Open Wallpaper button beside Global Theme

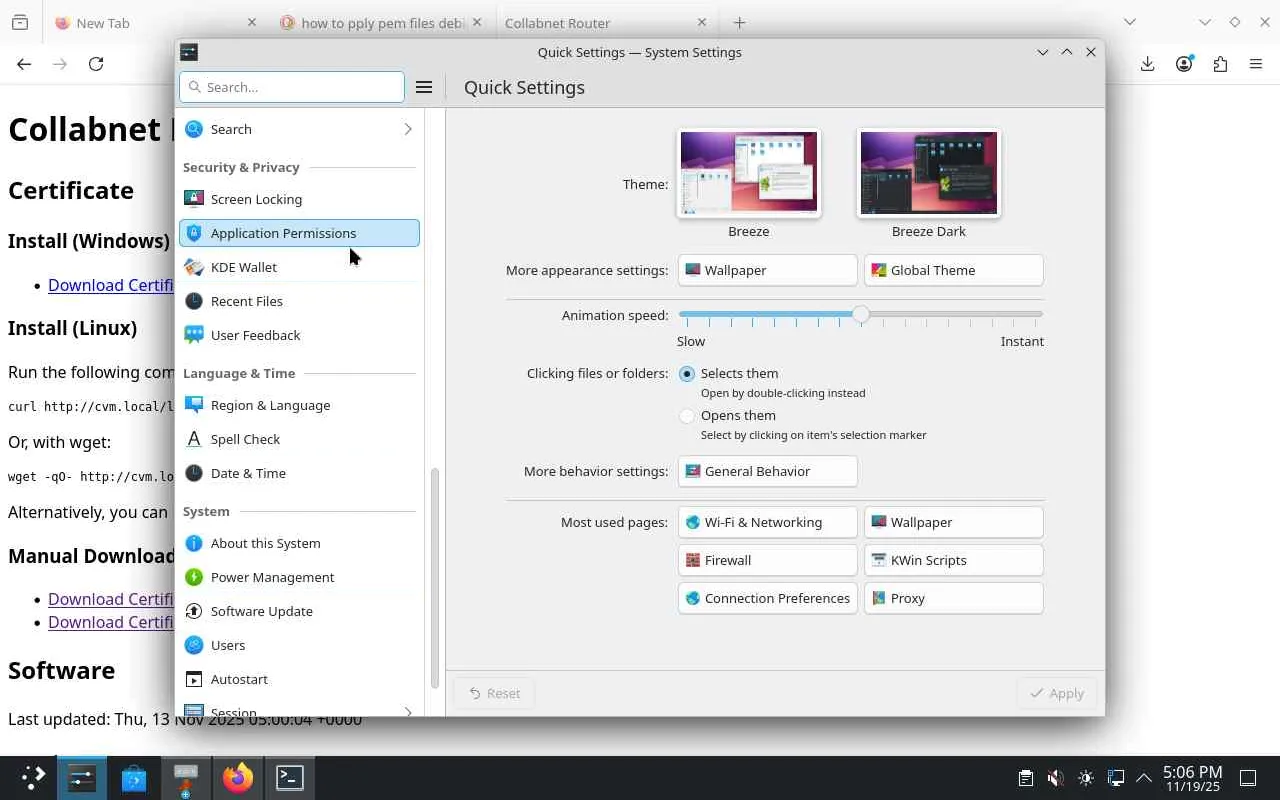tap(767, 270)
